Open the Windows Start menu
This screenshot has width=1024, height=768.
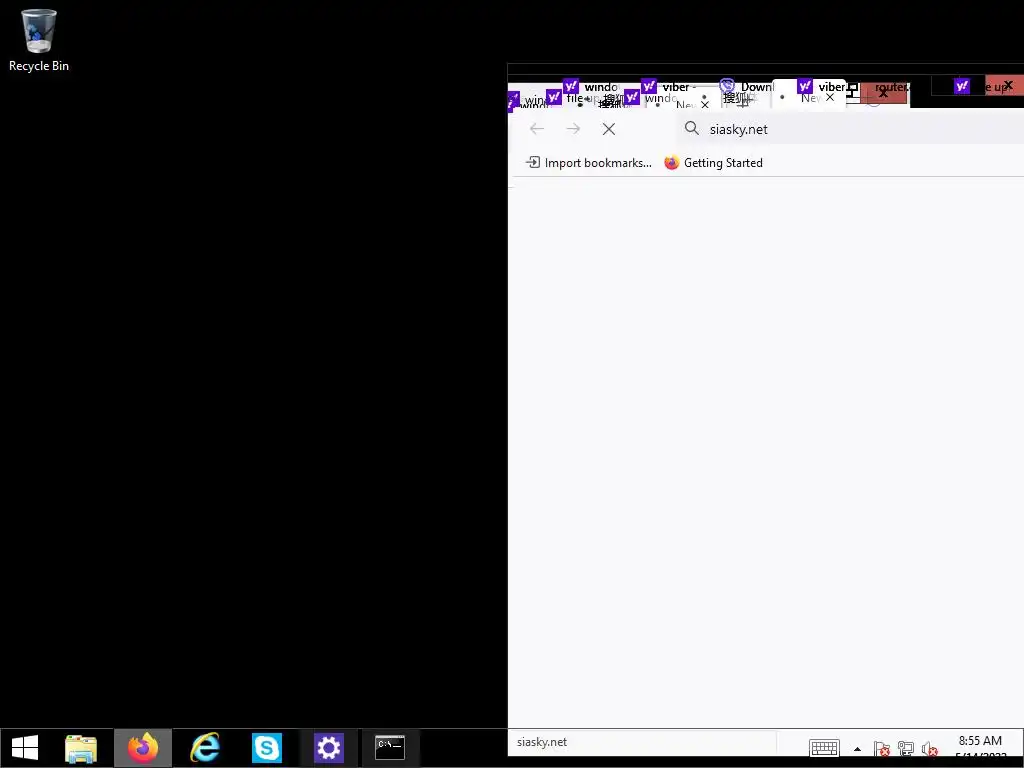[x=25, y=748]
